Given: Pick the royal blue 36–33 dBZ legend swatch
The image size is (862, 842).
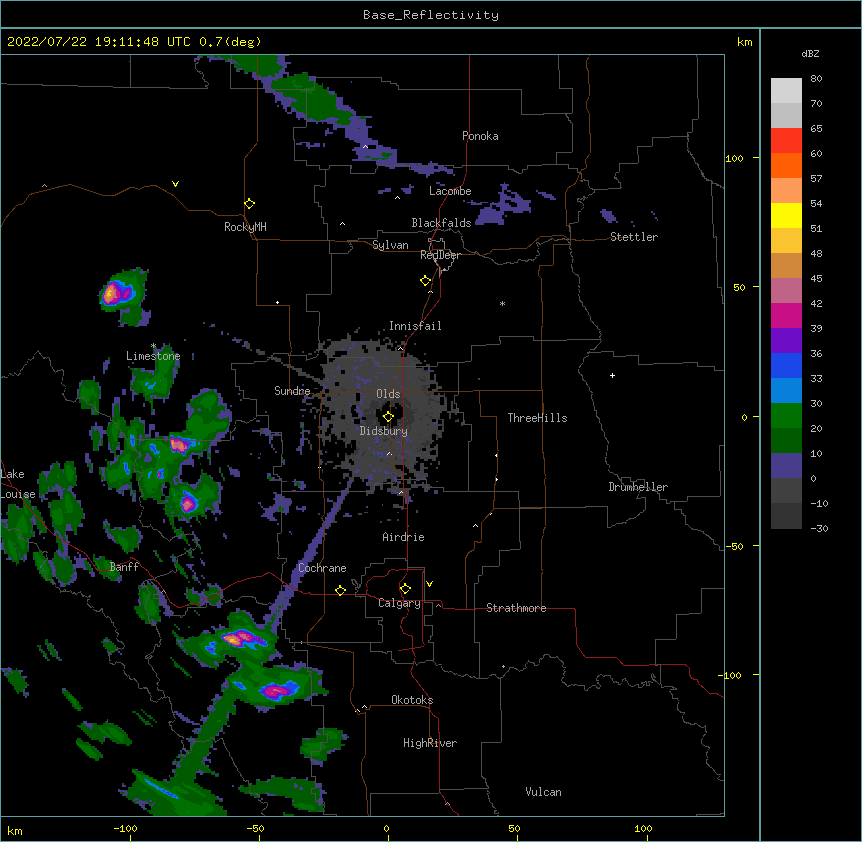Looking at the screenshot, I should point(786,365).
